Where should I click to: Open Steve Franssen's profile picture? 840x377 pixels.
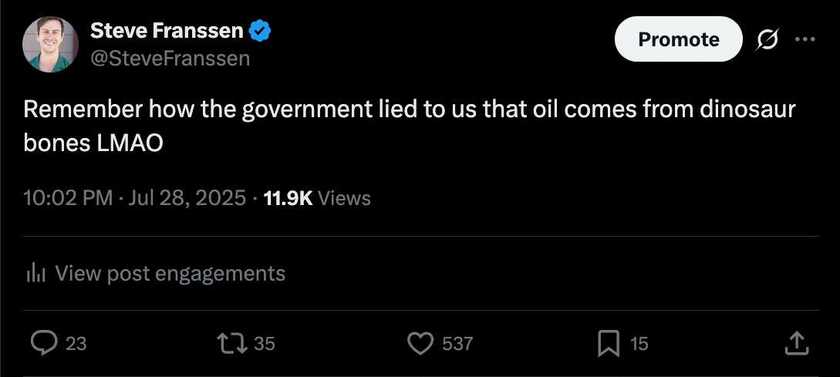(50, 44)
